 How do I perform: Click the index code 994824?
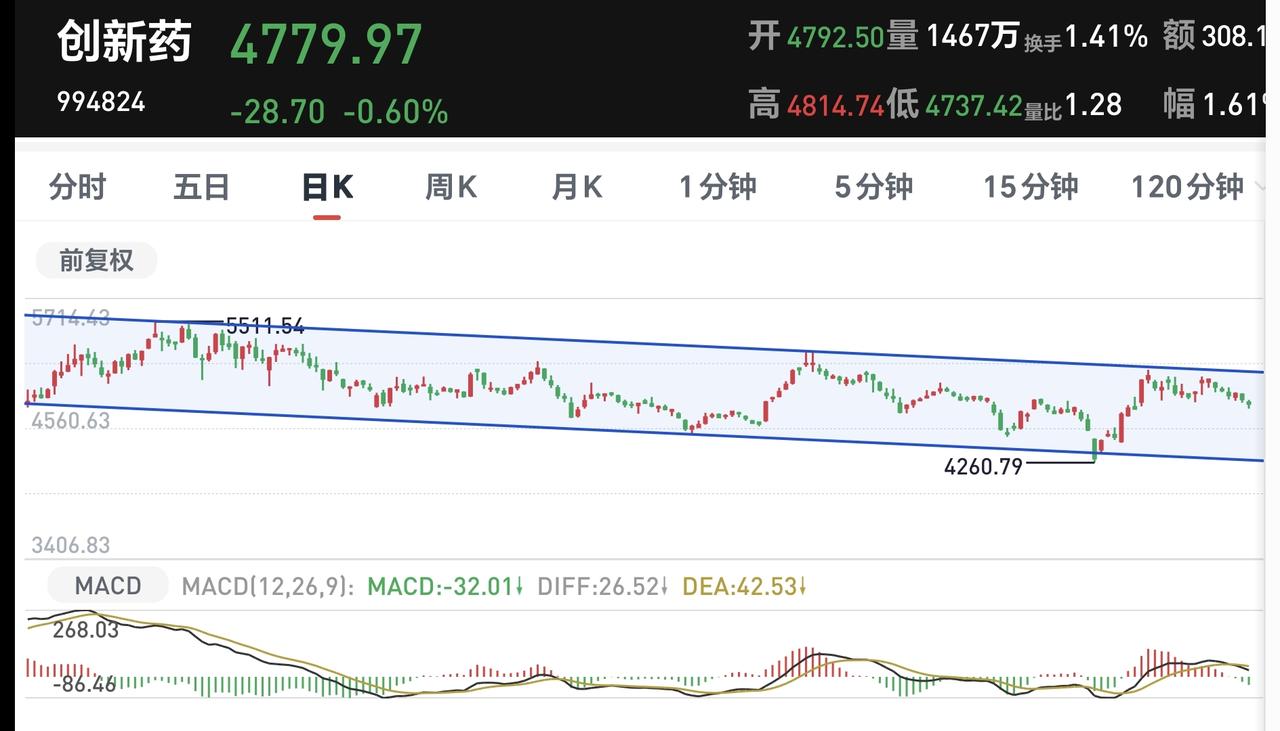click(x=101, y=102)
